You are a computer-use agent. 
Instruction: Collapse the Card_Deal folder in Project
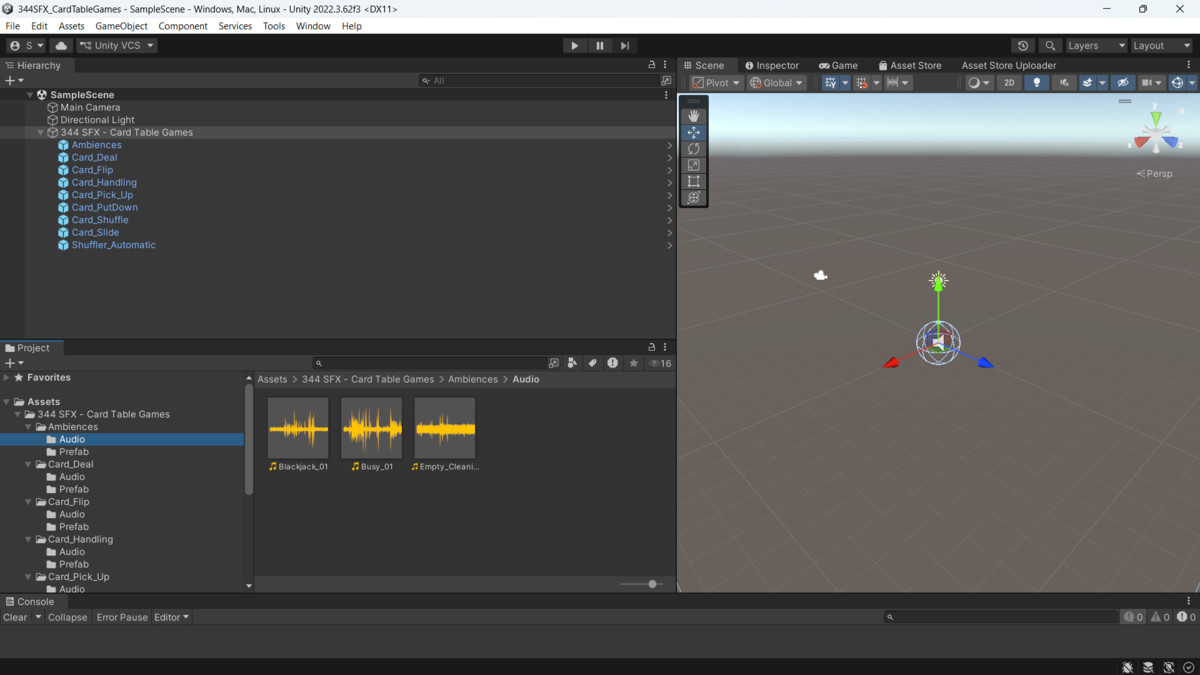[28, 464]
